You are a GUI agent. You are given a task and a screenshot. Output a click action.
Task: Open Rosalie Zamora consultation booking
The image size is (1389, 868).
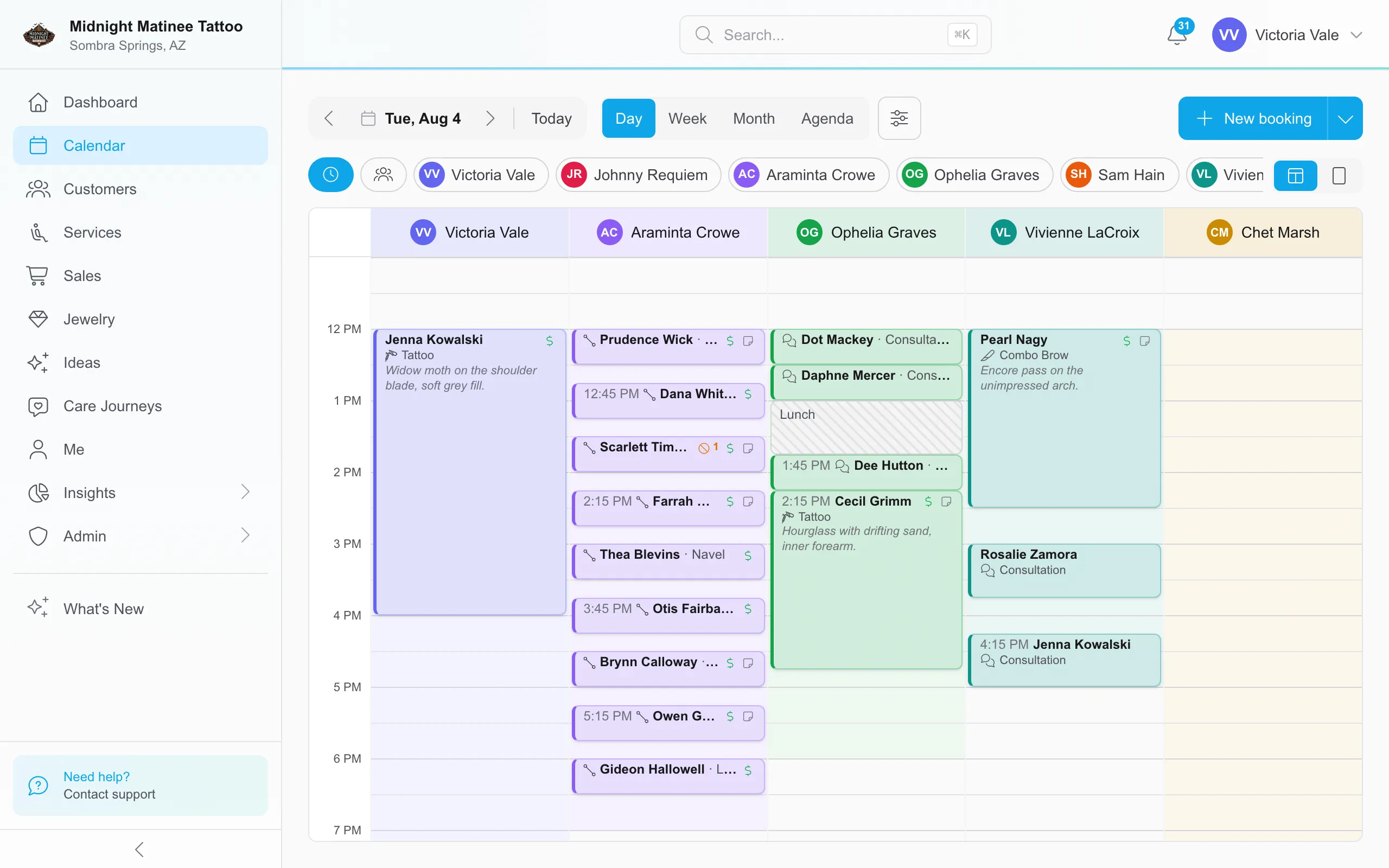(1065, 570)
